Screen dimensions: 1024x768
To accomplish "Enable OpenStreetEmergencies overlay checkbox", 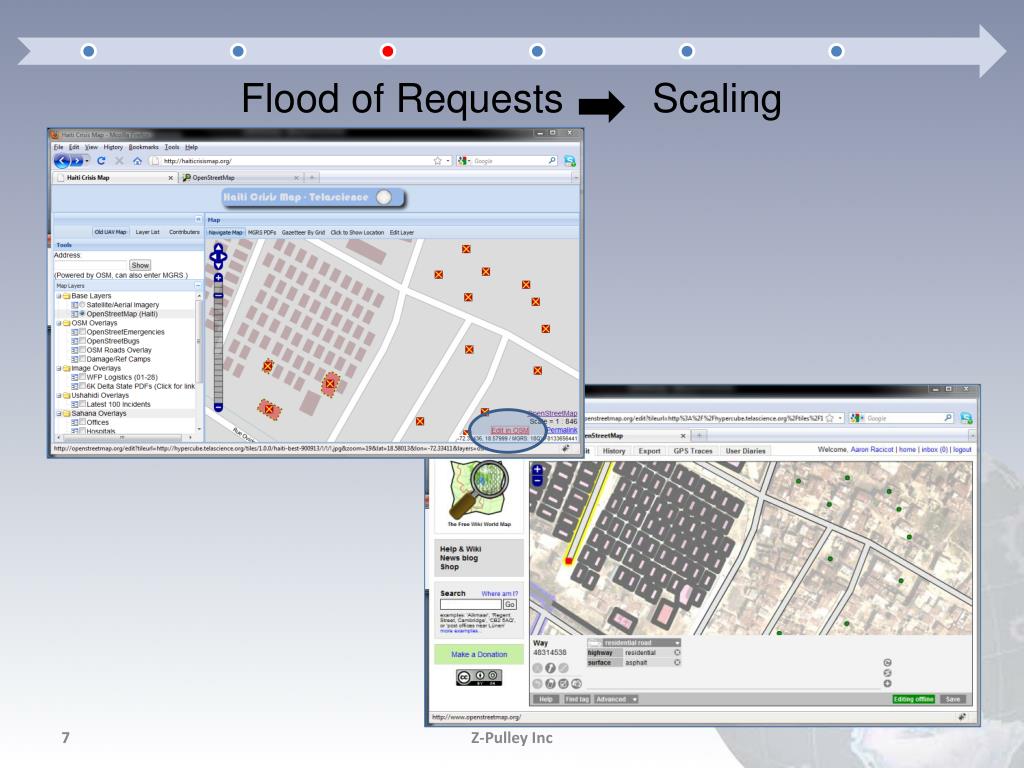I will coord(82,332).
